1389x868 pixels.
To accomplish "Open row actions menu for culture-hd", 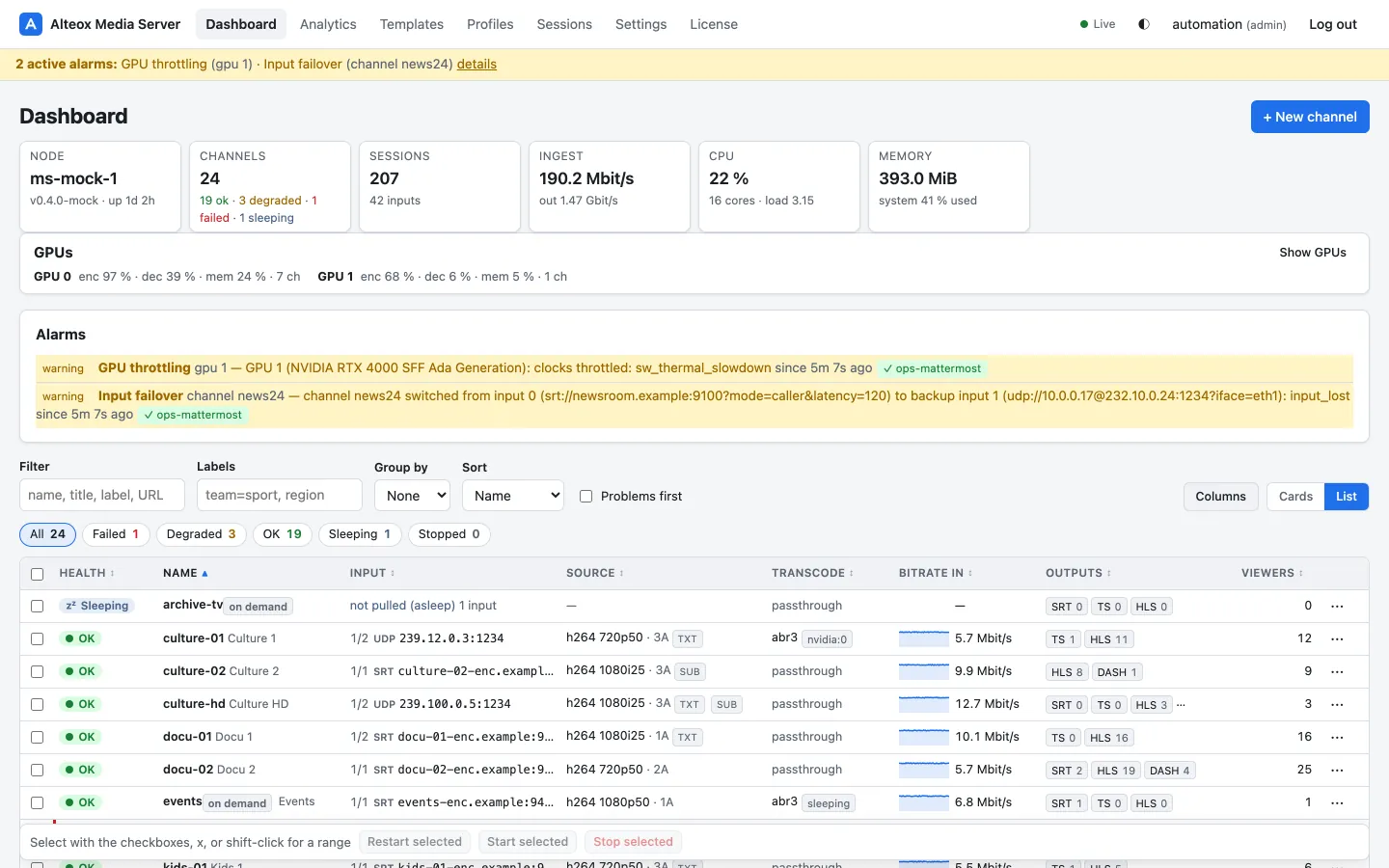I will (x=1337, y=705).
